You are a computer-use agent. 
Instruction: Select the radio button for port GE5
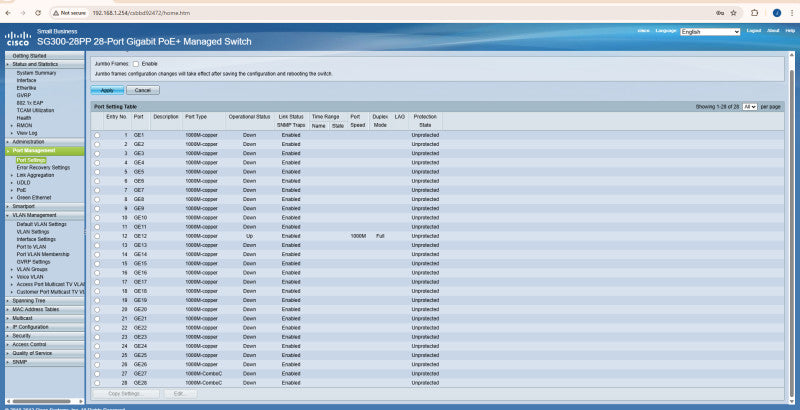(x=97, y=172)
